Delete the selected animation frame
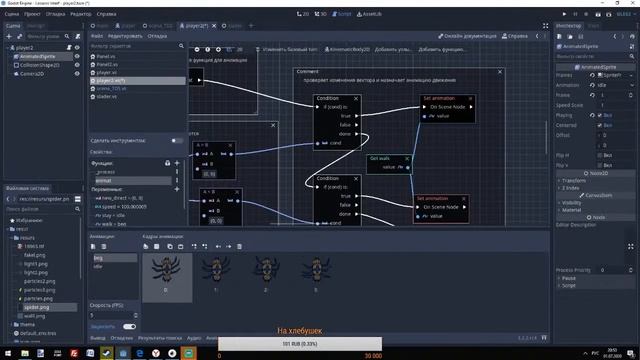 click(240, 247)
